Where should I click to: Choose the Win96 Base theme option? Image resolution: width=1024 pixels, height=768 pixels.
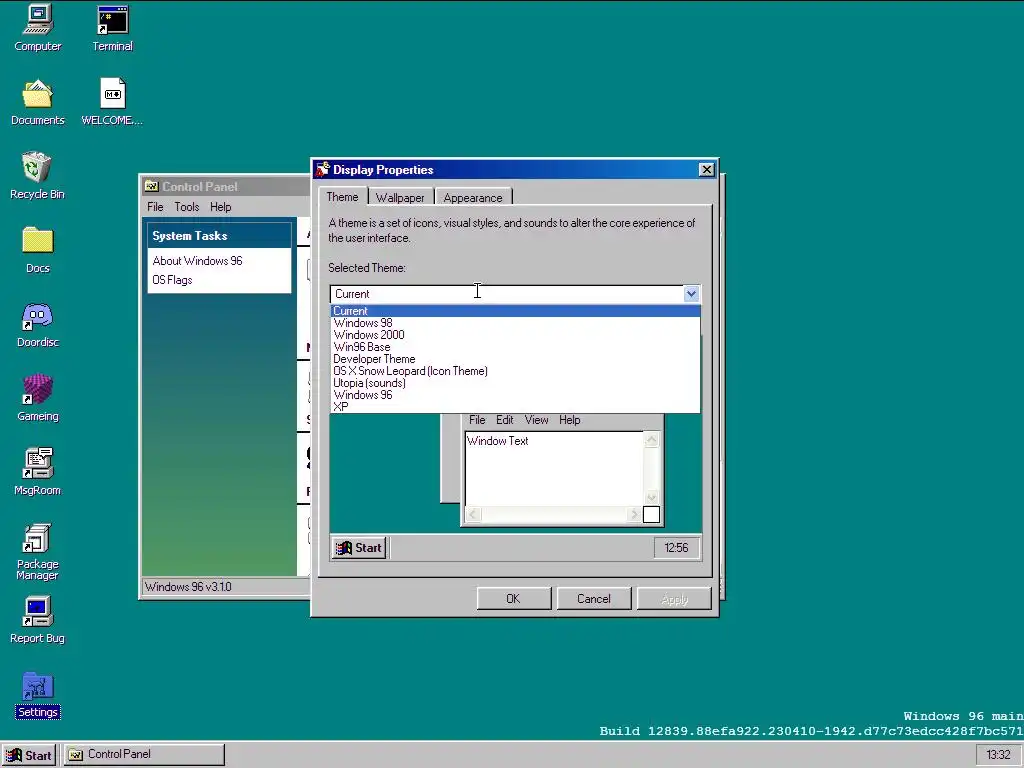[x=515, y=347]
